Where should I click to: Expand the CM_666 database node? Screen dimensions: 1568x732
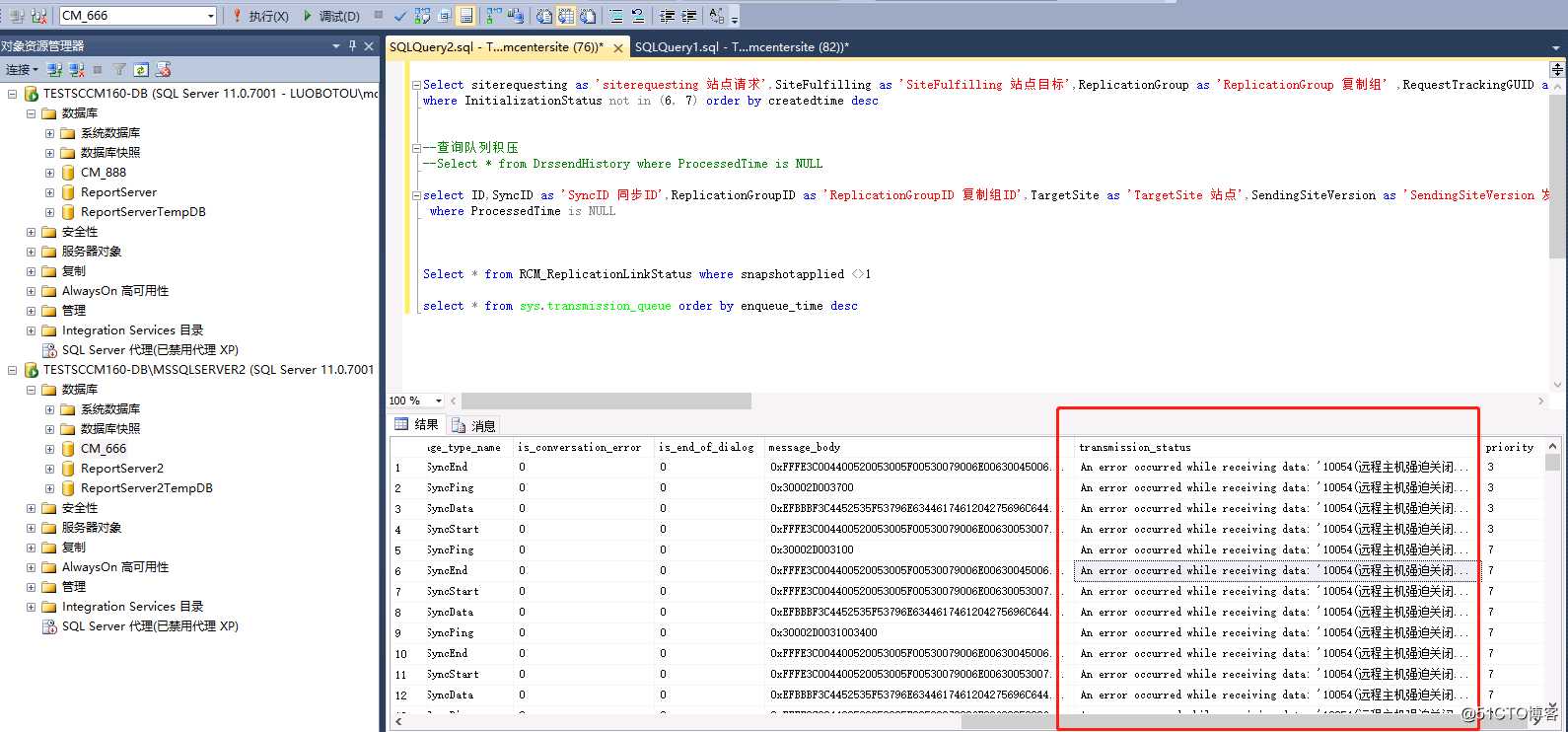click(x=49, y=449)
